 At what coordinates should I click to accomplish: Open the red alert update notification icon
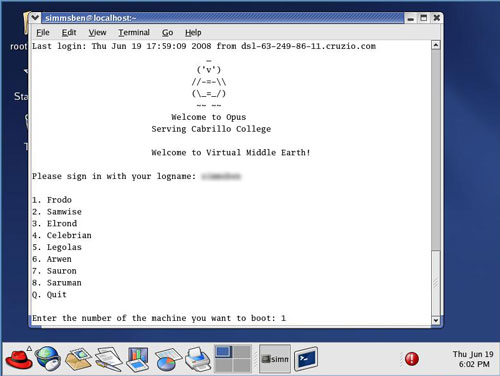coord(412,359)
